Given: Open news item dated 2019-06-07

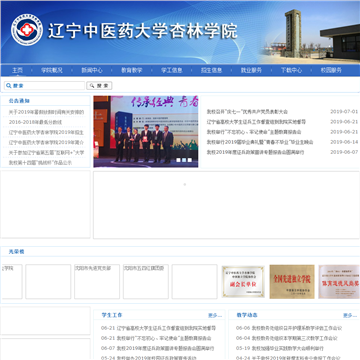Looking at the screenshot, I should (x=255, y=152).
